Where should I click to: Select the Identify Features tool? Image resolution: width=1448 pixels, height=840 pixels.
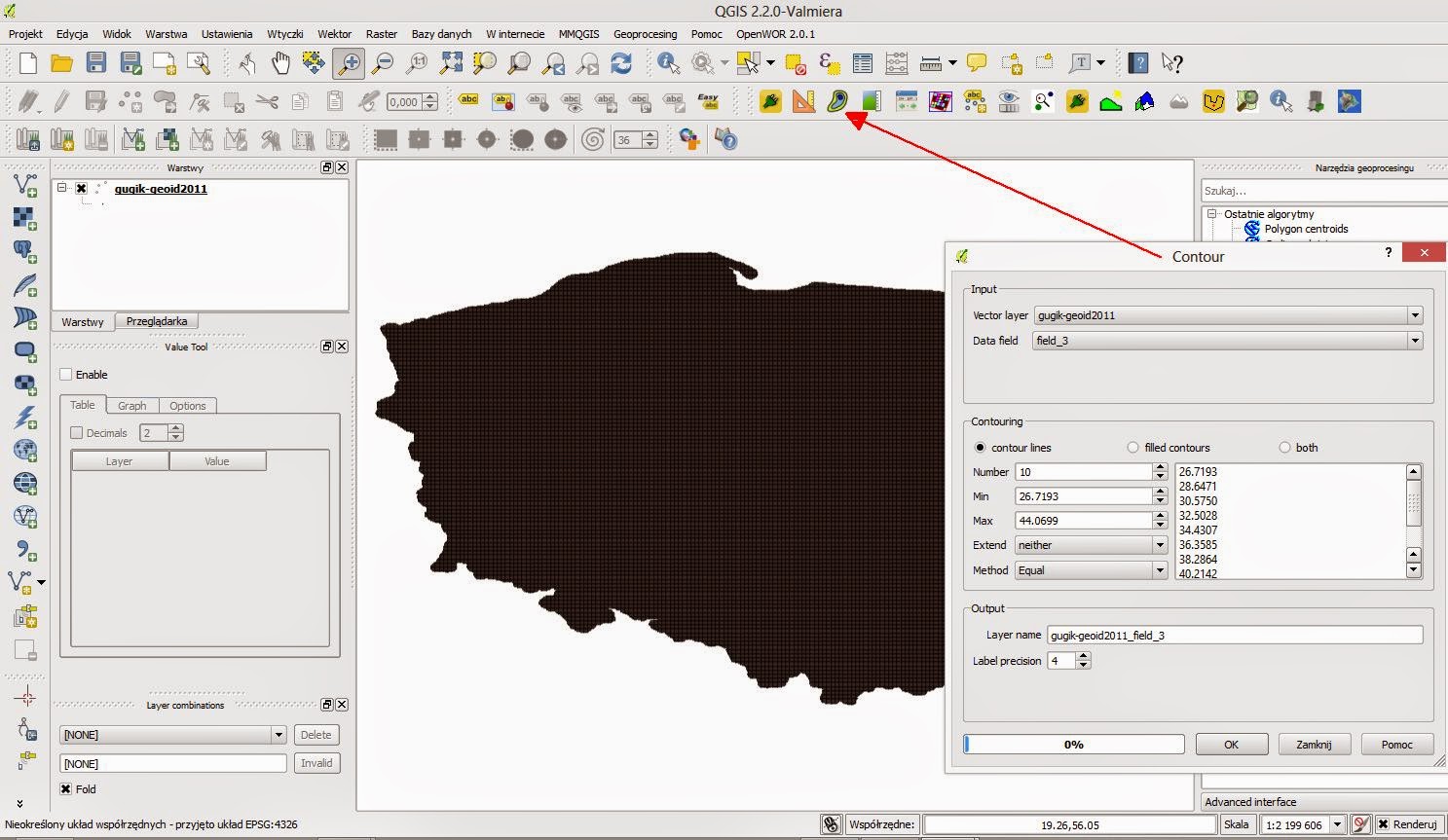pos(669,63)
